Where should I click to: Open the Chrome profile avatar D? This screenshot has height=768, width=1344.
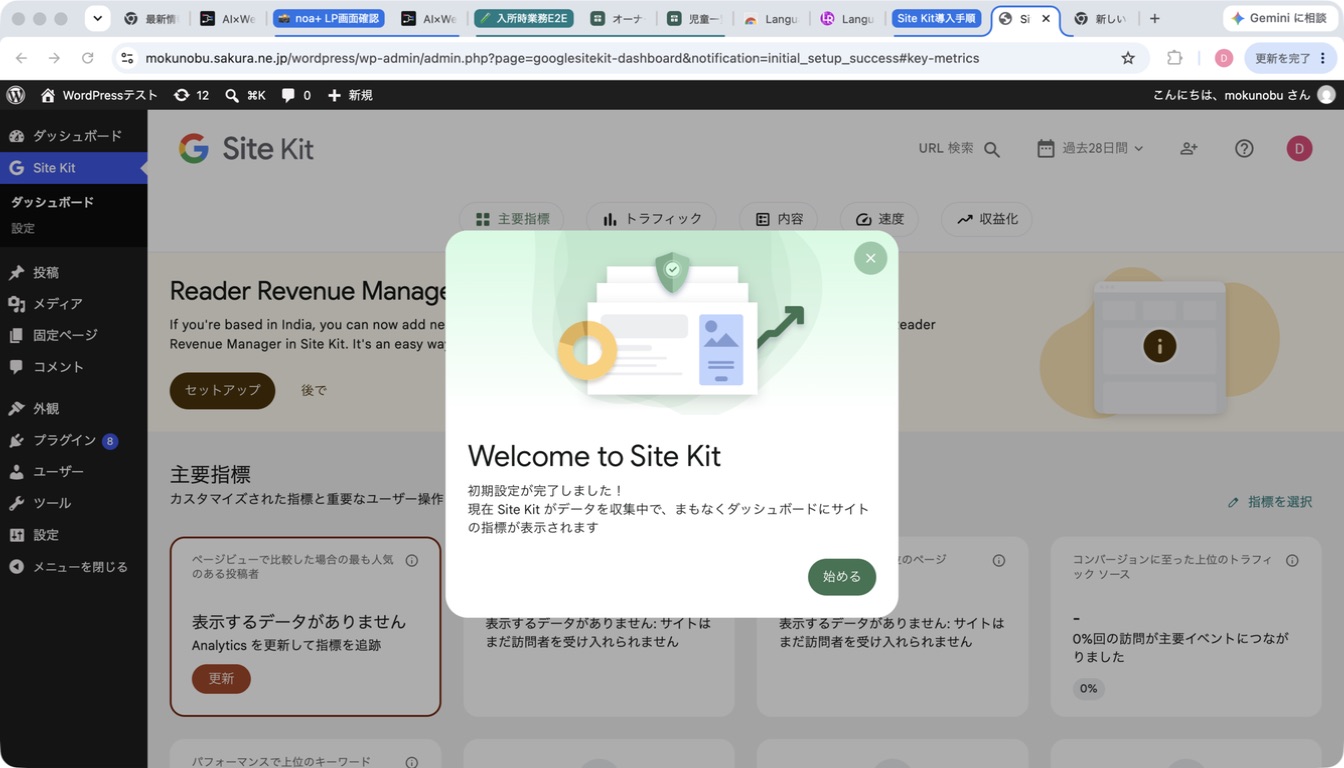tap(1224, 58)
